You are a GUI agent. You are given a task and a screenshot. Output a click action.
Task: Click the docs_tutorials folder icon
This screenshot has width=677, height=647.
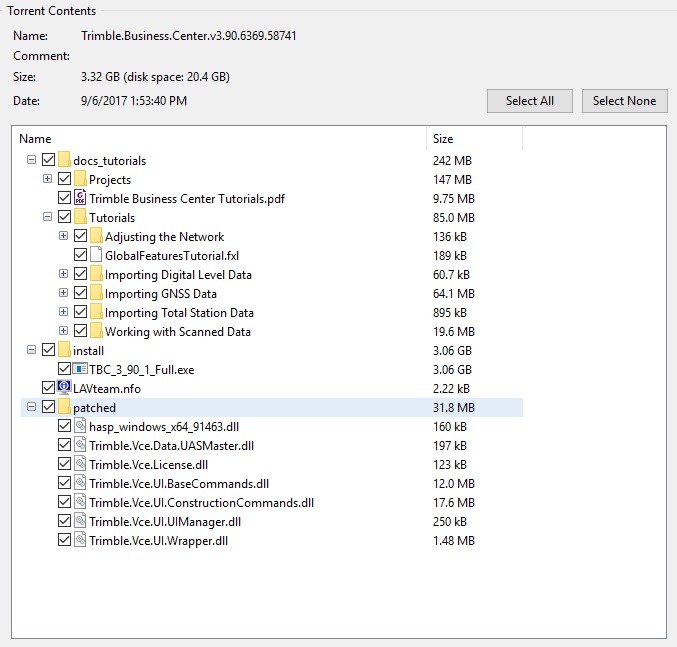coord(64,160)
